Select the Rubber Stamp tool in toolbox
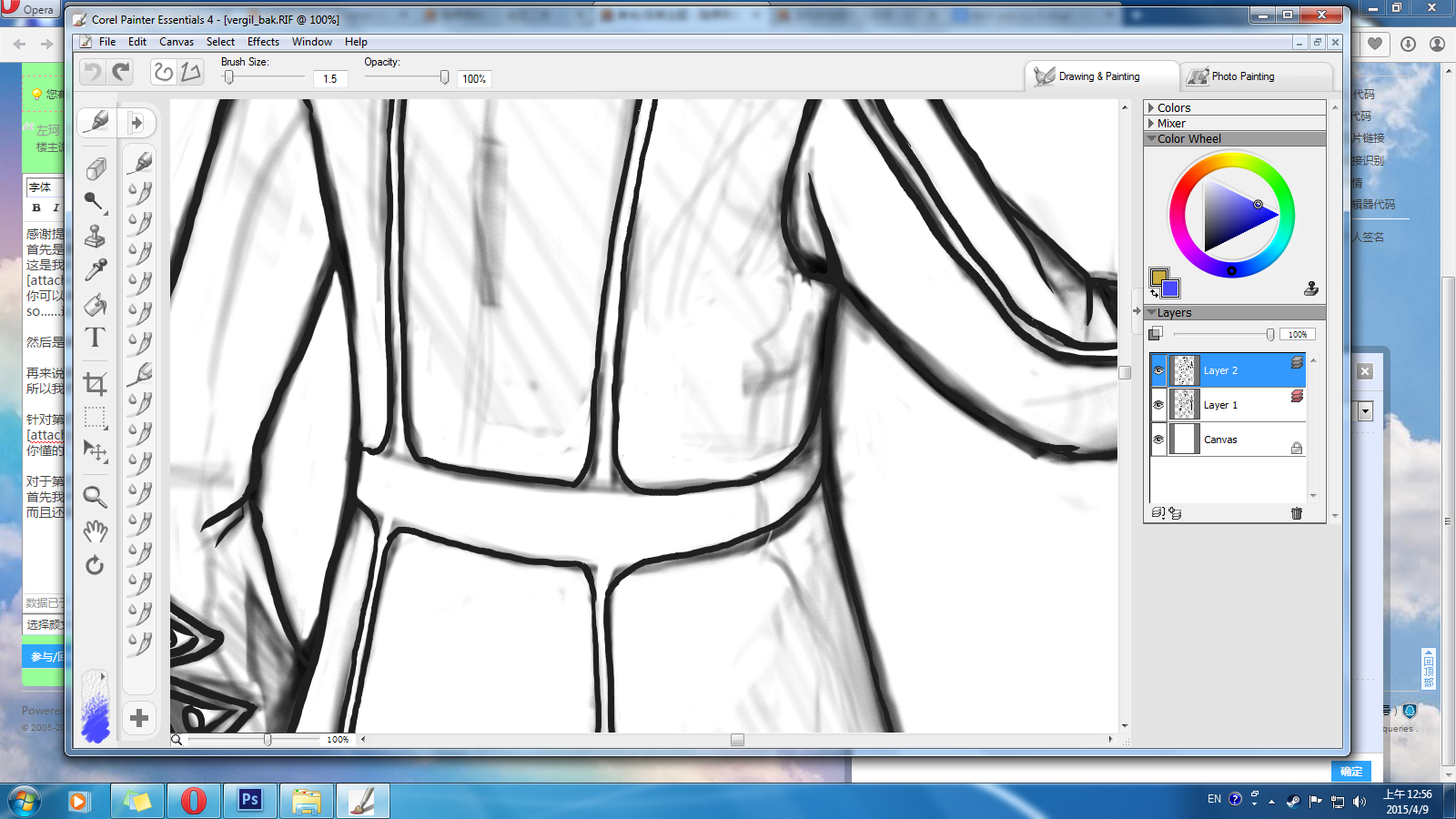 (x=95, y=237)
